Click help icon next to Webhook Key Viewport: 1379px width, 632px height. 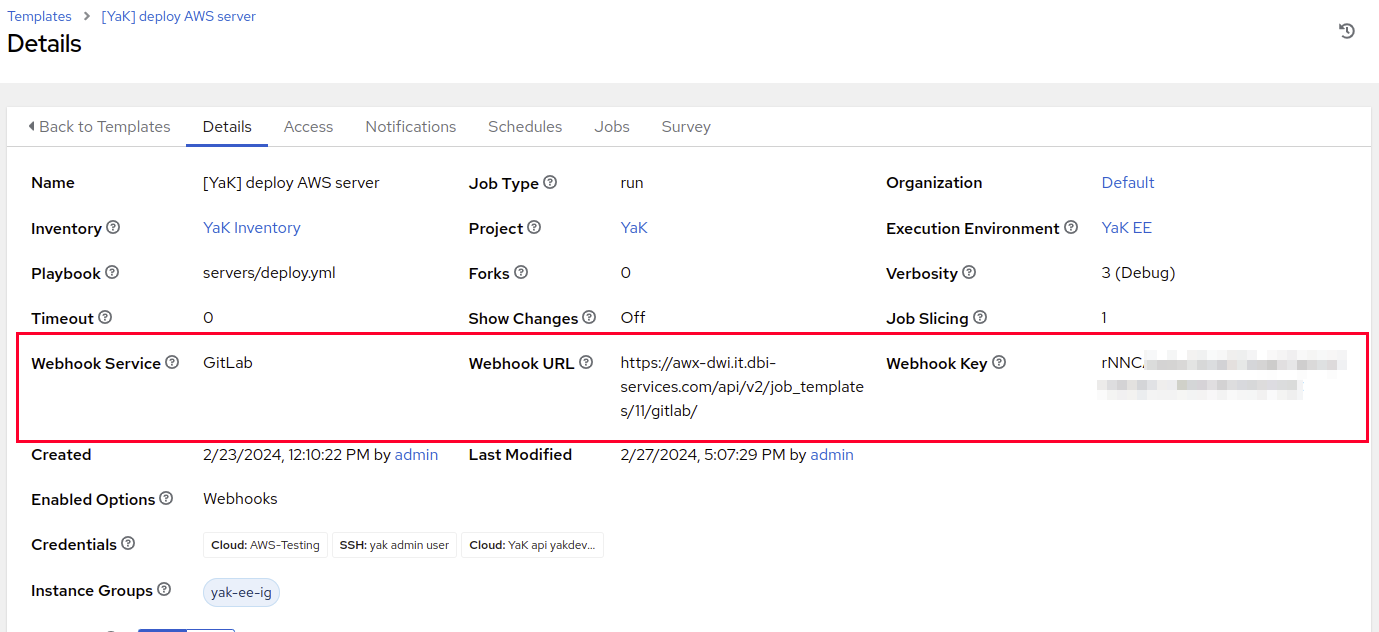click(x=999, y=363)
